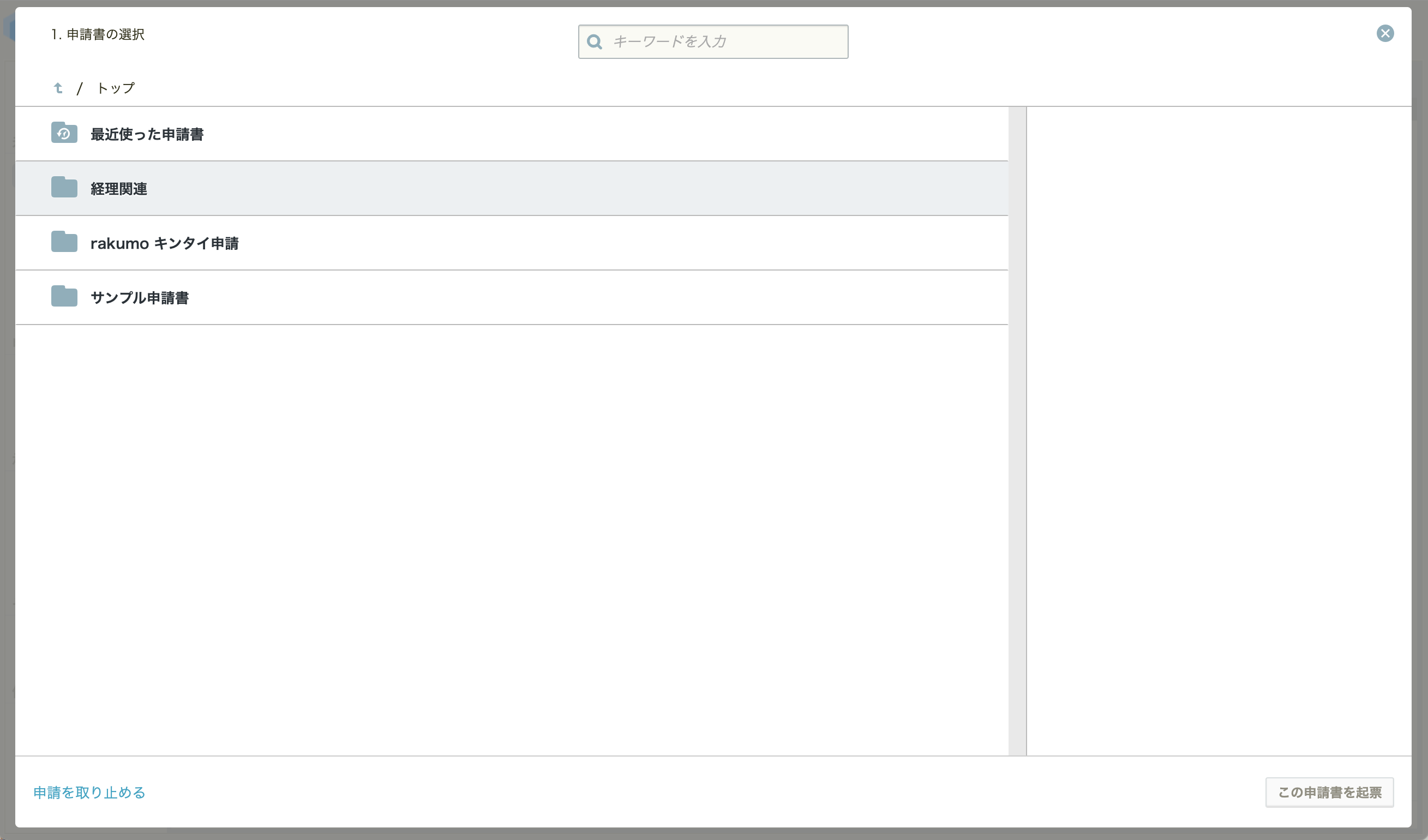Click the 経理関連 folder icon
Screen dimensions: 1428x840
64,187
